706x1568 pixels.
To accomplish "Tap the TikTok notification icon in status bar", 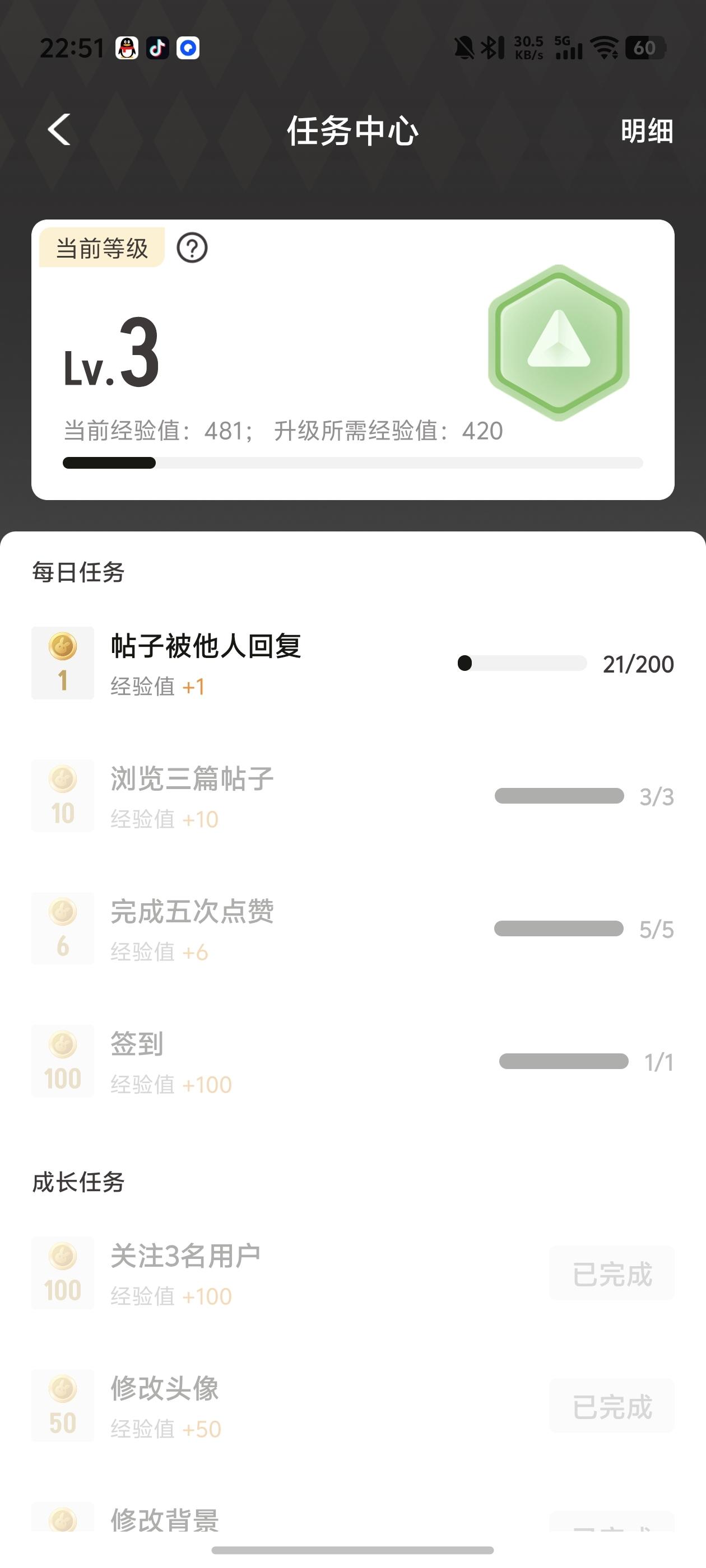I will [158, 48].
